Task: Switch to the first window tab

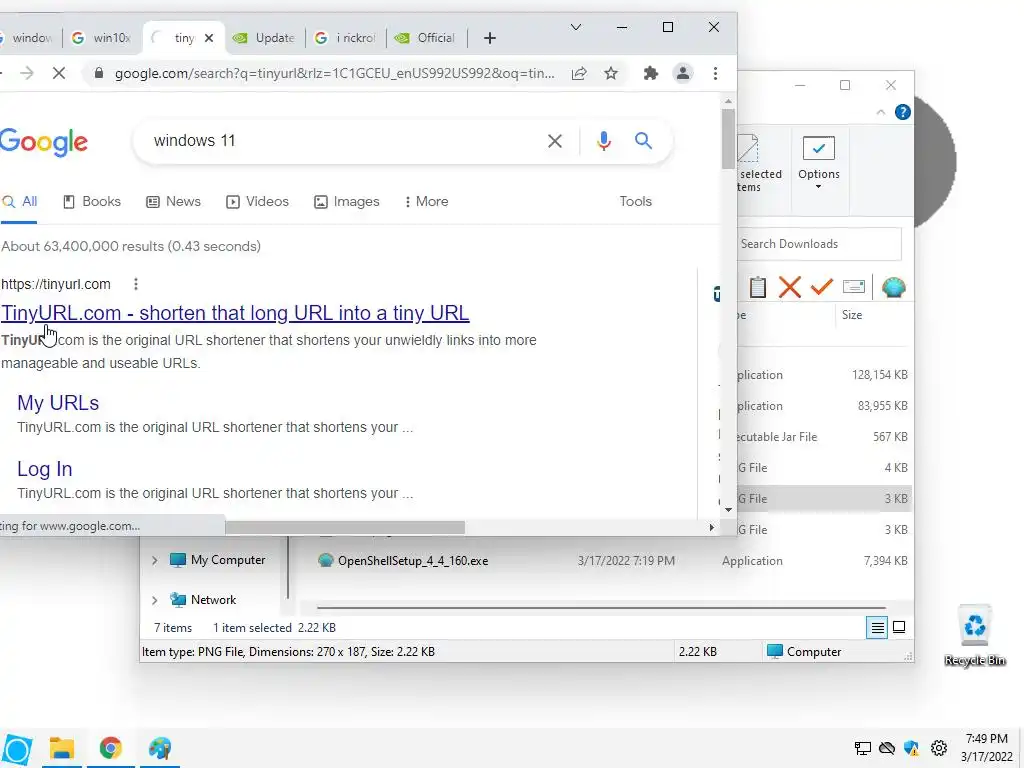Action: [x=27, y=38]
